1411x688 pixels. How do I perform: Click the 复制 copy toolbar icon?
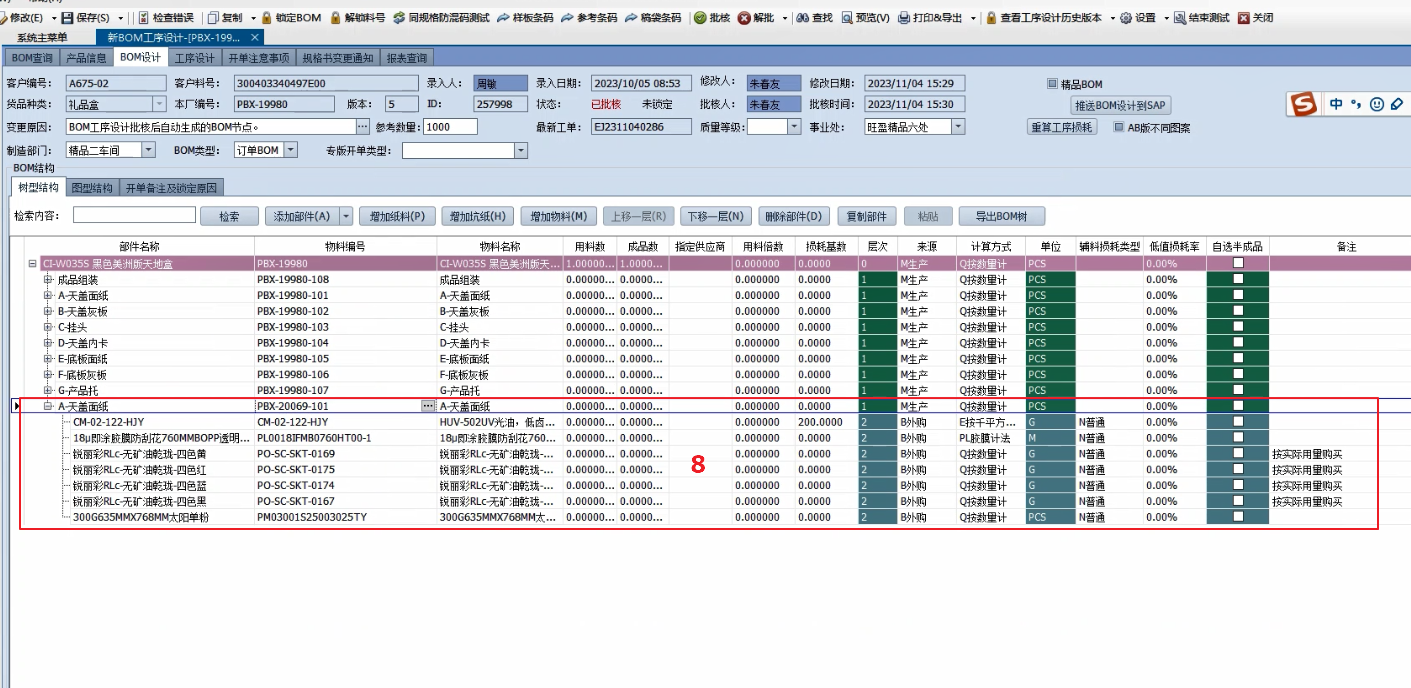[213, 18]
